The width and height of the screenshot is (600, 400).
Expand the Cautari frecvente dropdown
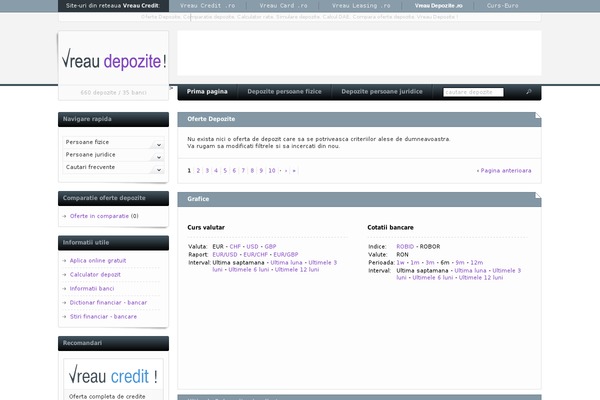tap(113, 167)
